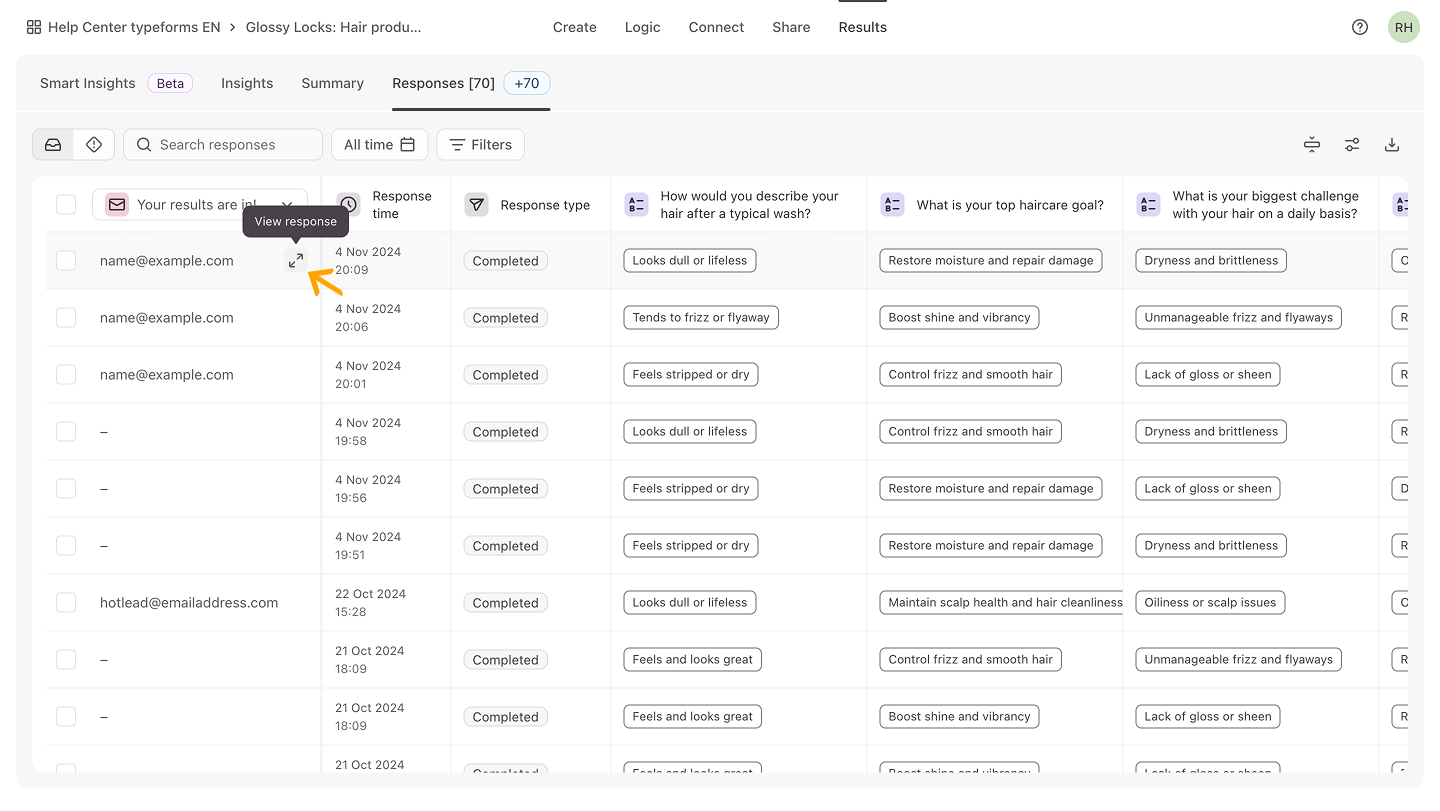This screenshot has width=1440, height=811.
Task: Select the response from 4 Nov 2024 19:58
Action: coord(66,432)
